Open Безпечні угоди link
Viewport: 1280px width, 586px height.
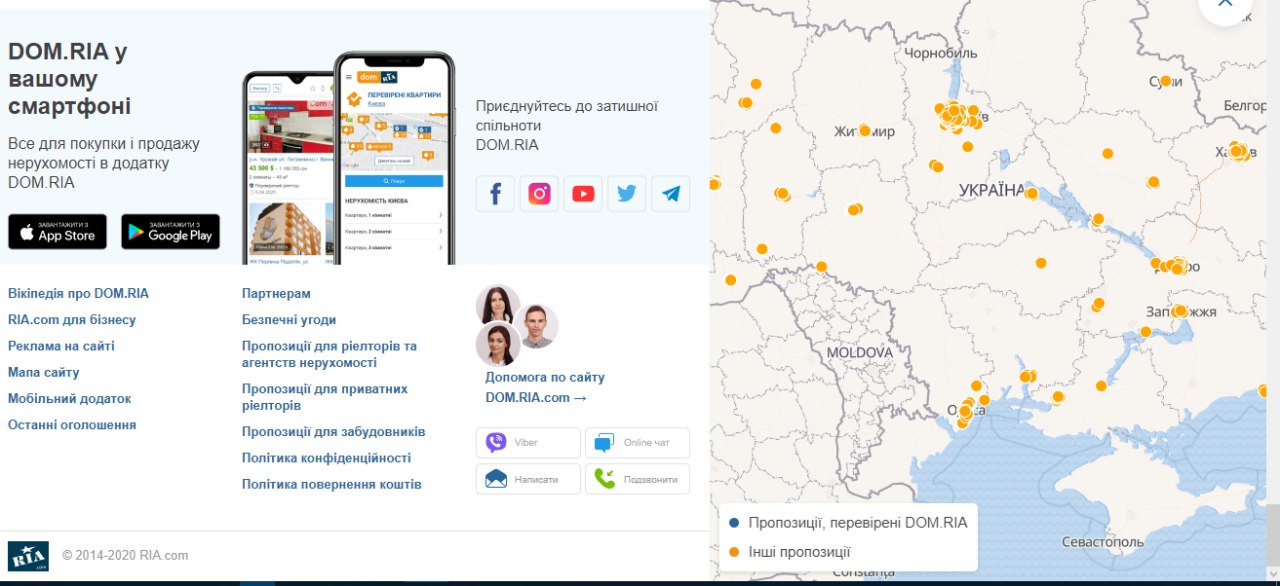(289, 320)
